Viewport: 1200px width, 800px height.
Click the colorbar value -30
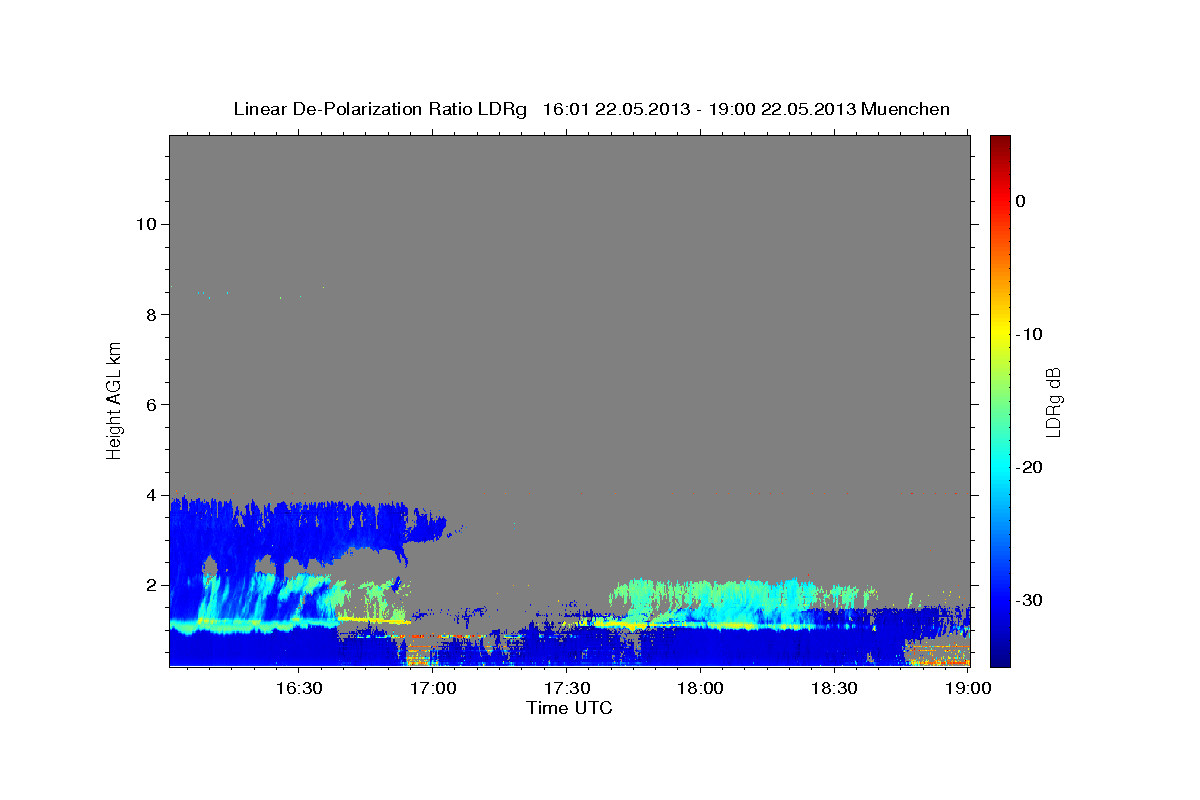coord(1029,600)
